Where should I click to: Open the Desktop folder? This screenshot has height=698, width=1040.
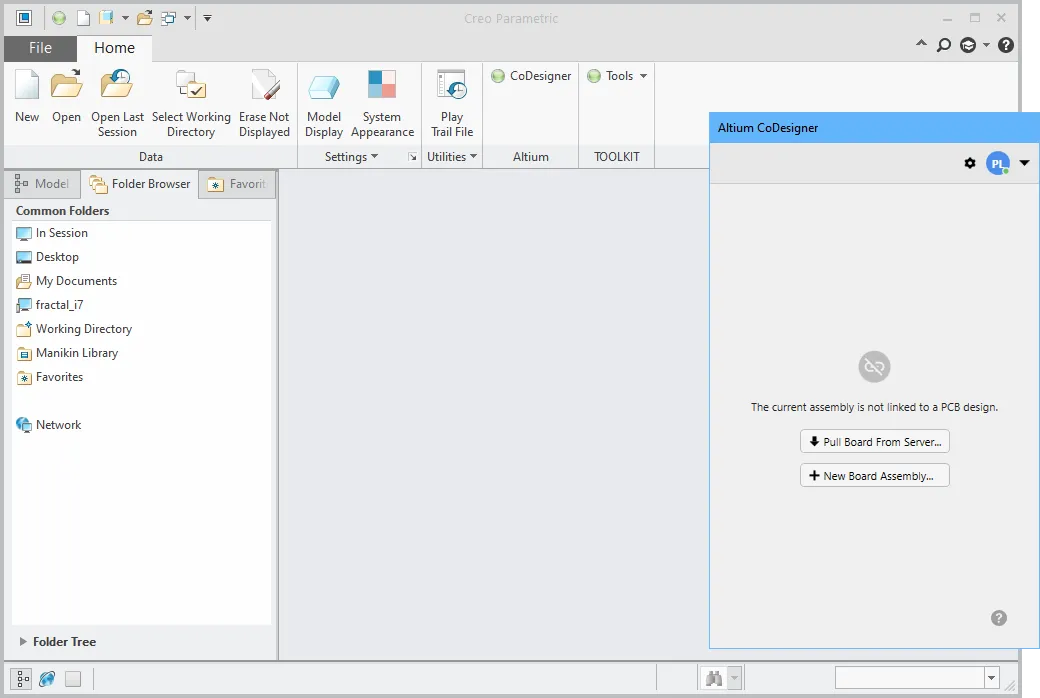click(x=47, y=257)
